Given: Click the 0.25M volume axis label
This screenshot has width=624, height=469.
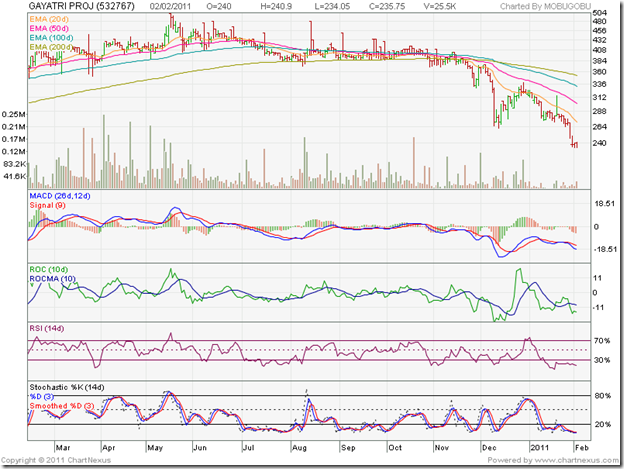Looking at the screenshot, I should pos(14,114).
